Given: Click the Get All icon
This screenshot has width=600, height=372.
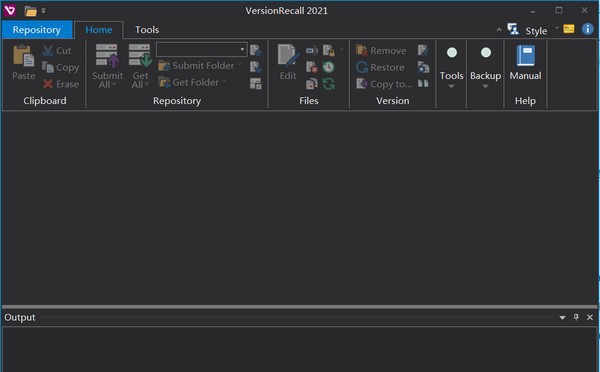Looking at the screenshot, I should [140, 55].
